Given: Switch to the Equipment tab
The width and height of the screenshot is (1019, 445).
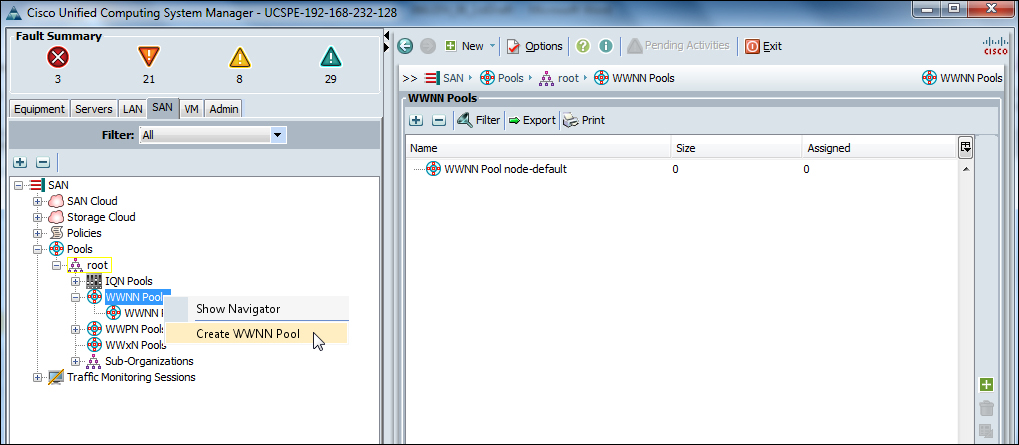Looking at the screenshot, I should (40, 109).
